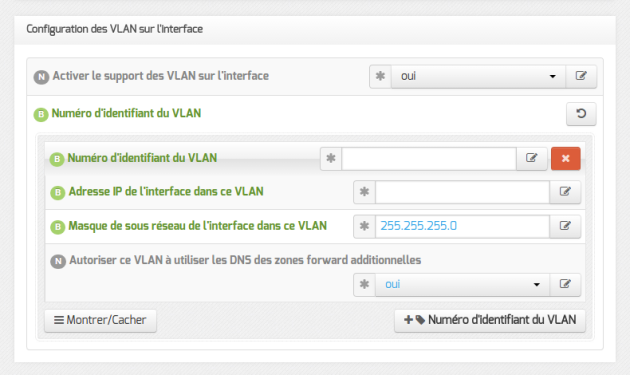Click asterisk icon beside Adresse IP input
The image size is (630, 375).
click(364, 192)
